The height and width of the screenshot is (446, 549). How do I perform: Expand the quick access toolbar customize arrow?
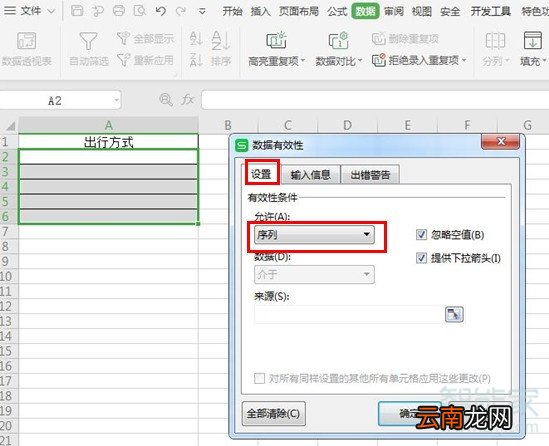(202, 11)
